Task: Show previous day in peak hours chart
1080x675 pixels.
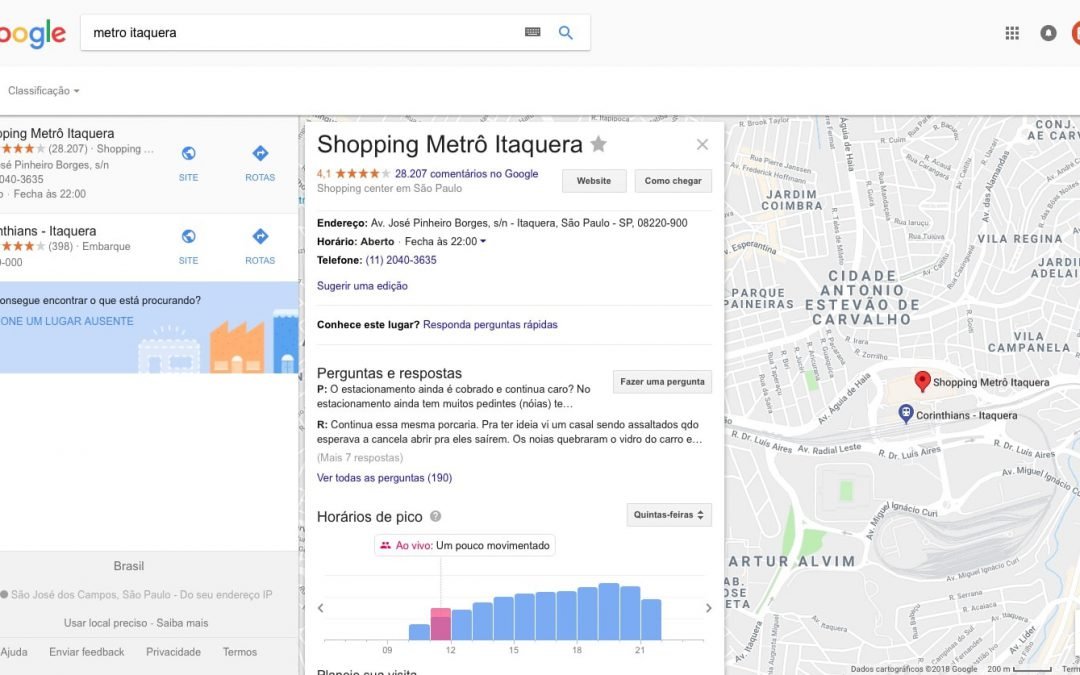Action: 320,608
